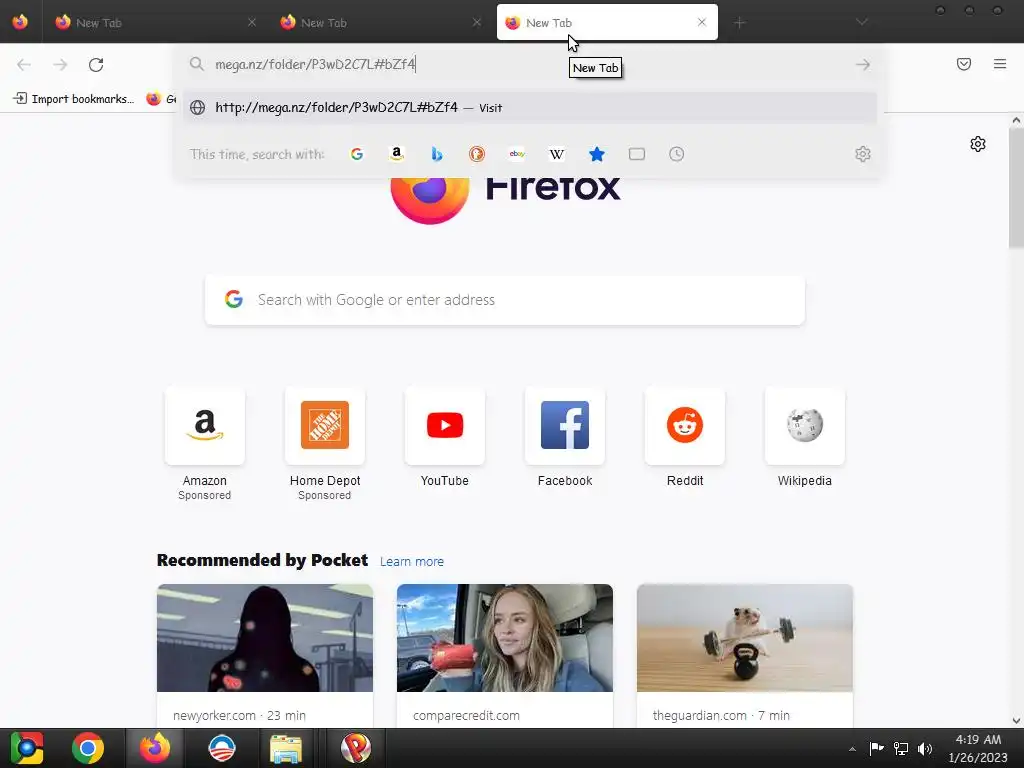Open the theguardian.com hamster story thumbnail

[744, 638]
